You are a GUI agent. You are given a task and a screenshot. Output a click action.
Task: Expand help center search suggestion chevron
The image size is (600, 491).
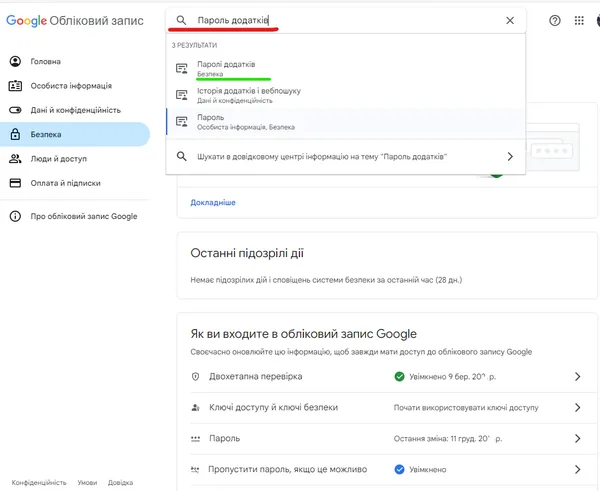coord(510,157)
